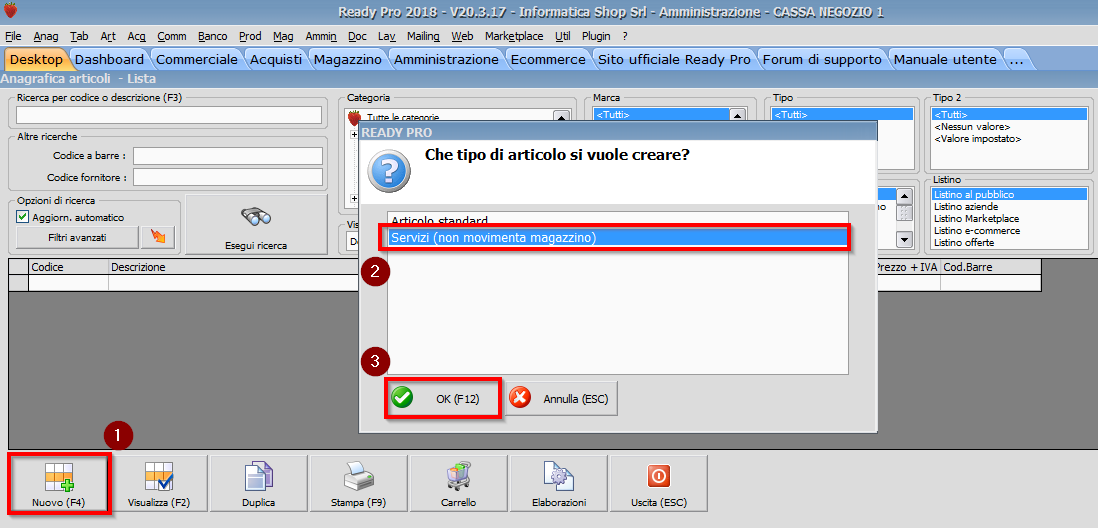Open the File menu
1098x528 pixels.
tap(13, 36)
